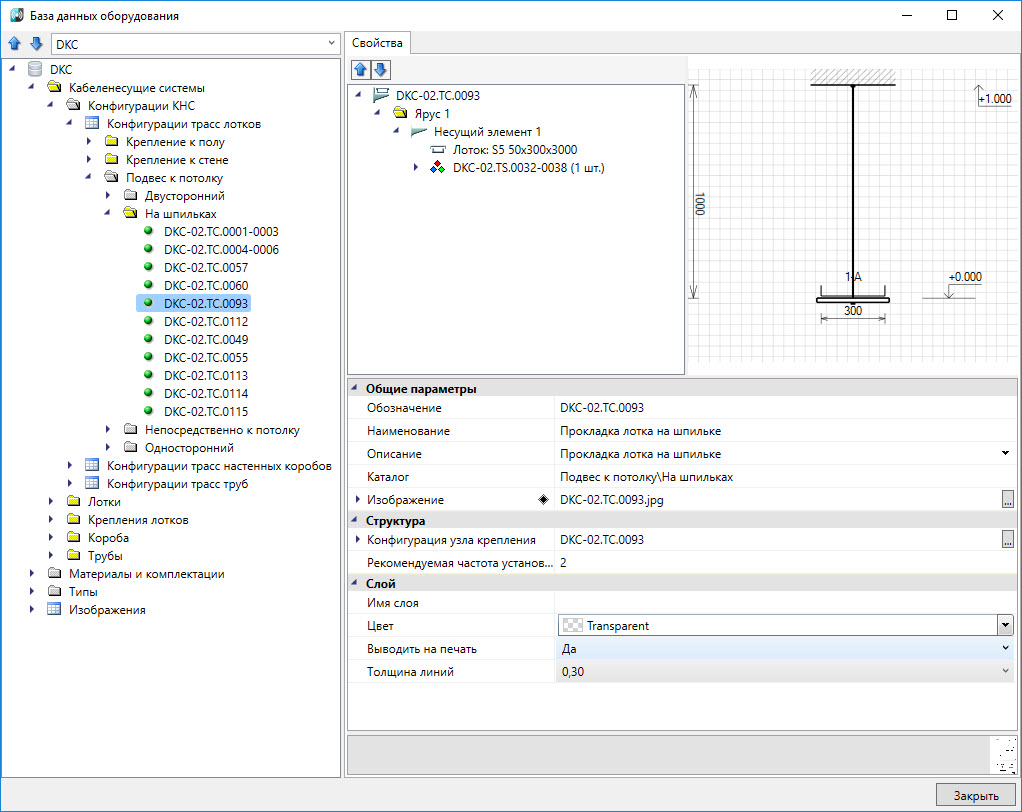
Task: Click the Лотки folder icon
Action: (x=73, y=501)
